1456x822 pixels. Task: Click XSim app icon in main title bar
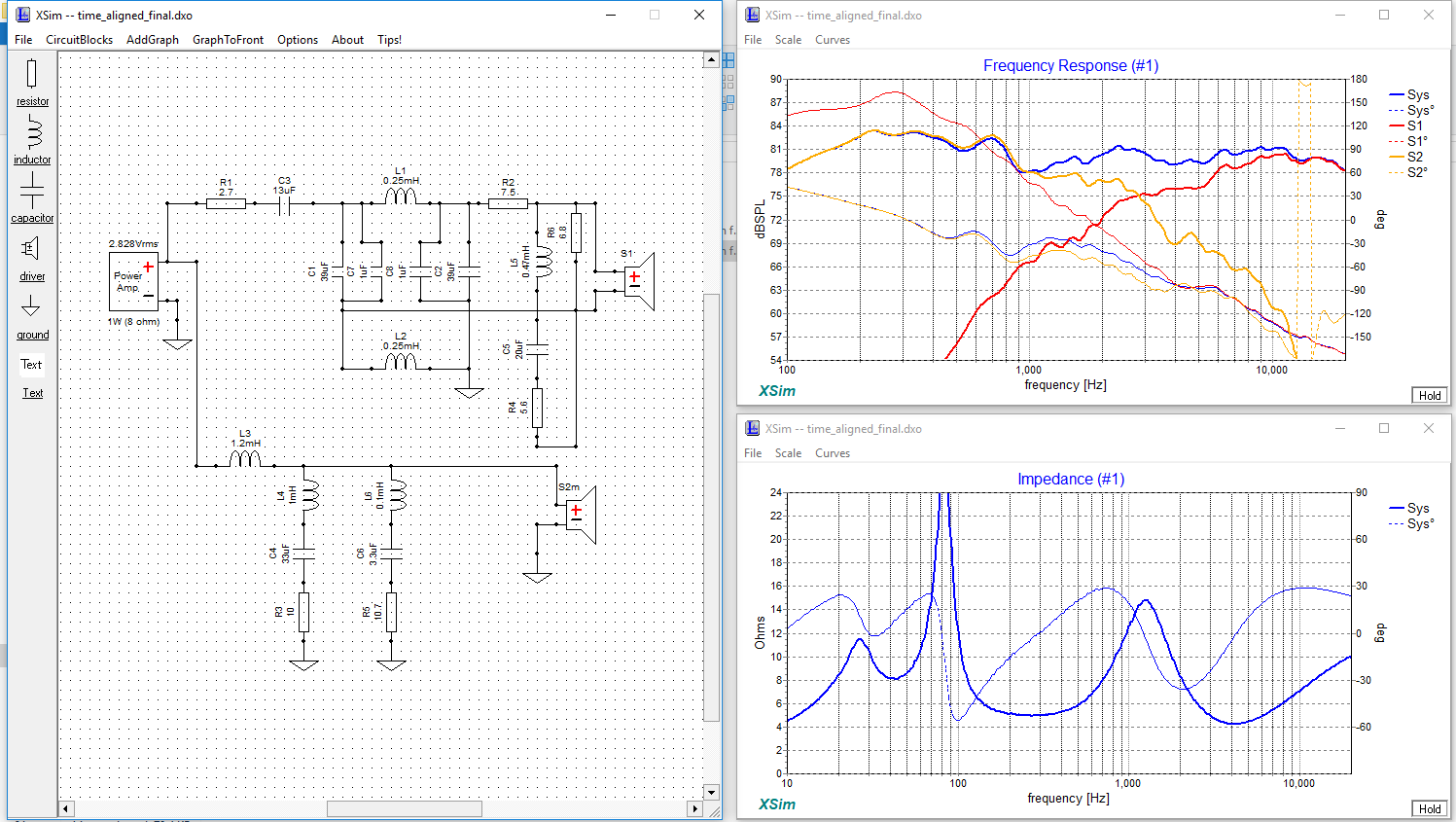point(21,15)
